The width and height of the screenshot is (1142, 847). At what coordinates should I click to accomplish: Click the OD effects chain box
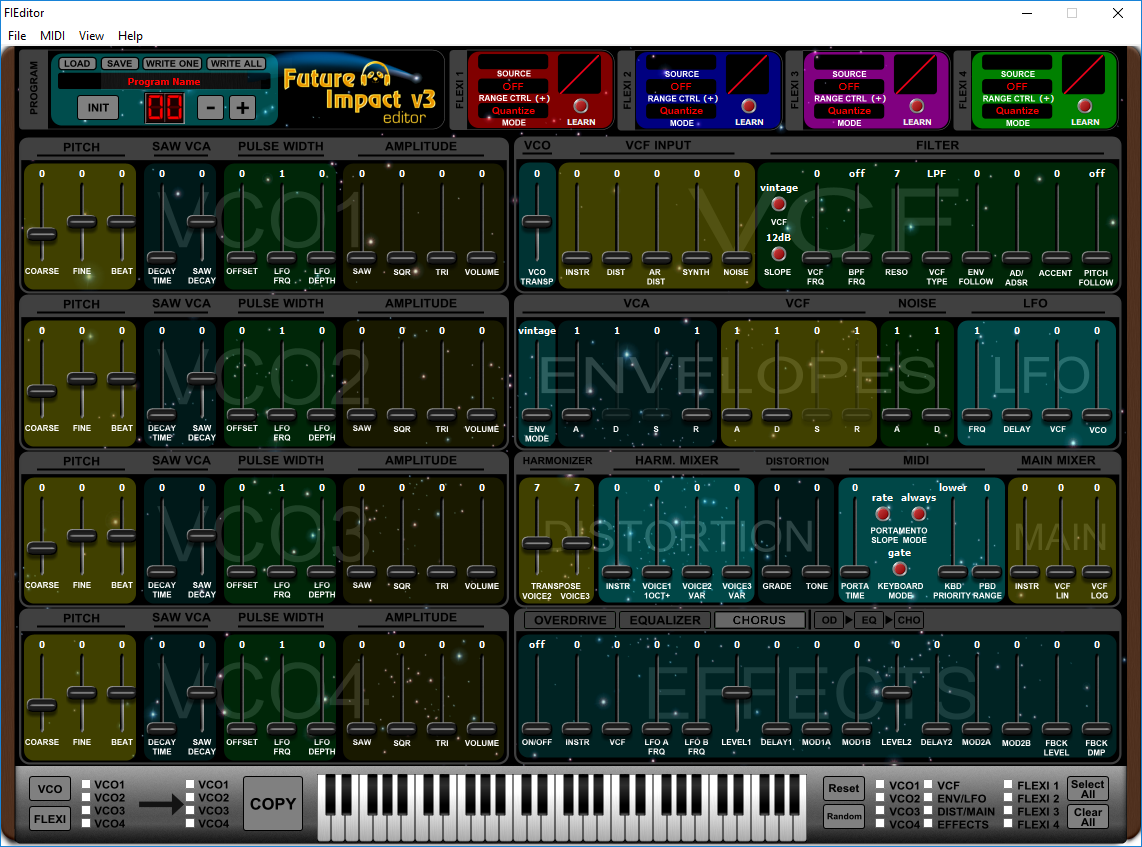click(x=829, y=620)
